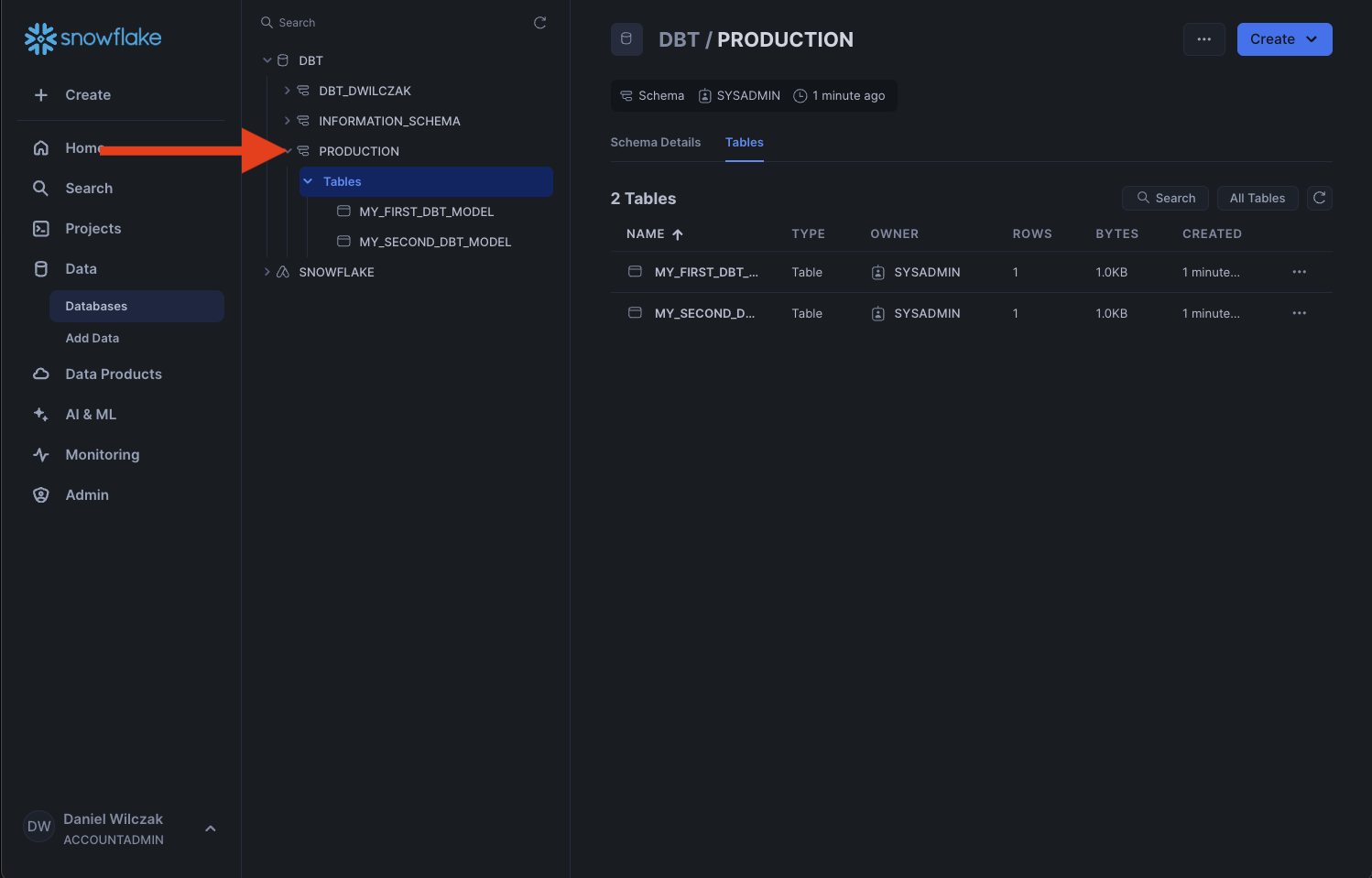This screenshot has height=878, width=1372.
Task: Refresh the database object tree
Action: pos(540,23)
